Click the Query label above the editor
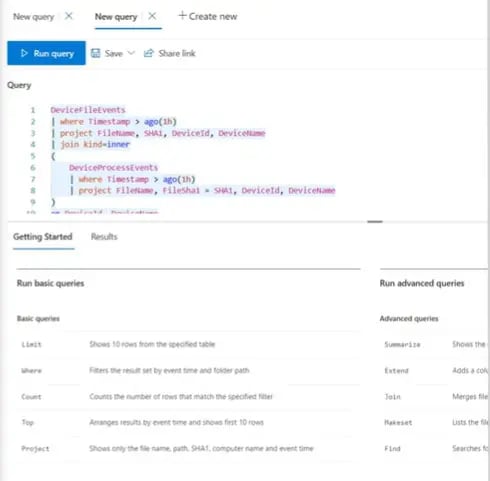 (x=19, y=85)
